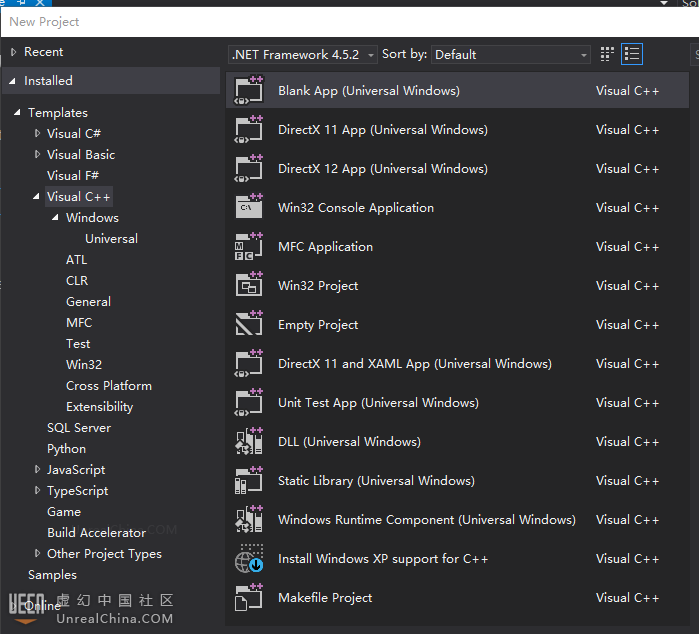This screenshot has width=699, height=634.
Task: Select Visual F# in the templates tree
Action: [73, 176]
